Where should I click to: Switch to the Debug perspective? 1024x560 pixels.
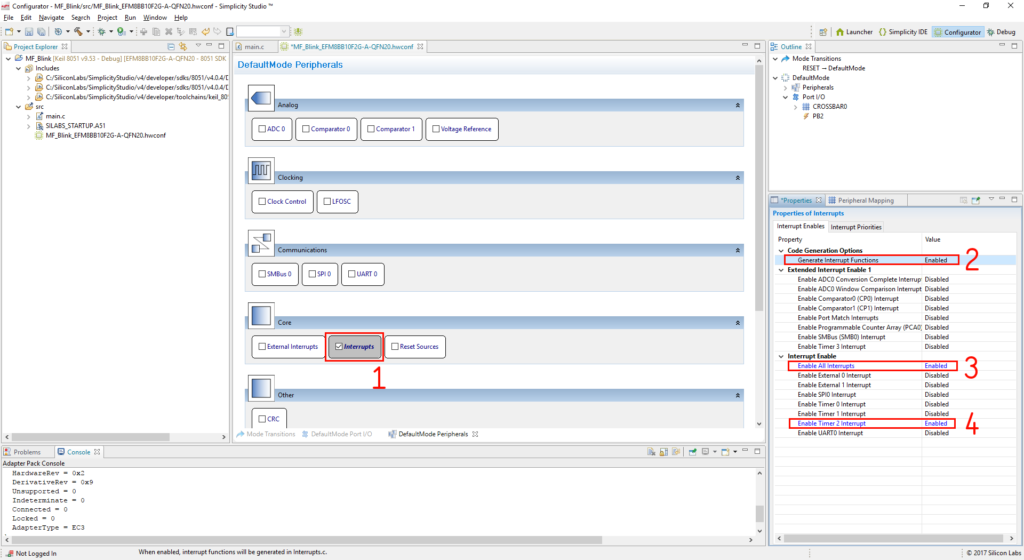point(1002,32)
